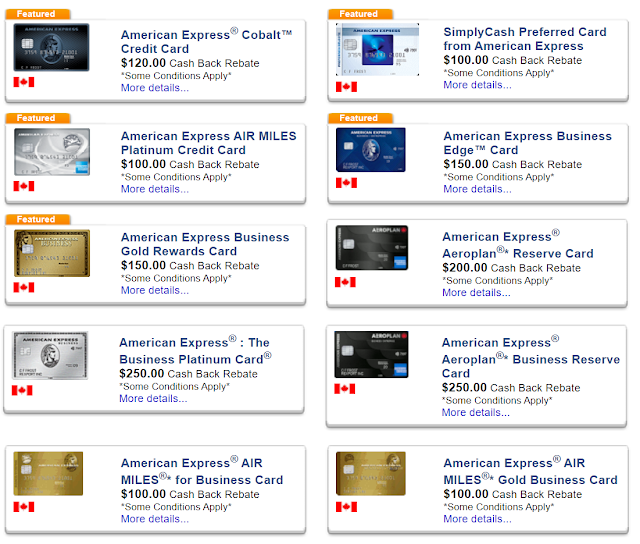
Task: Click the Canada flag under the SimplyCash card
Action: coord(347,87)
